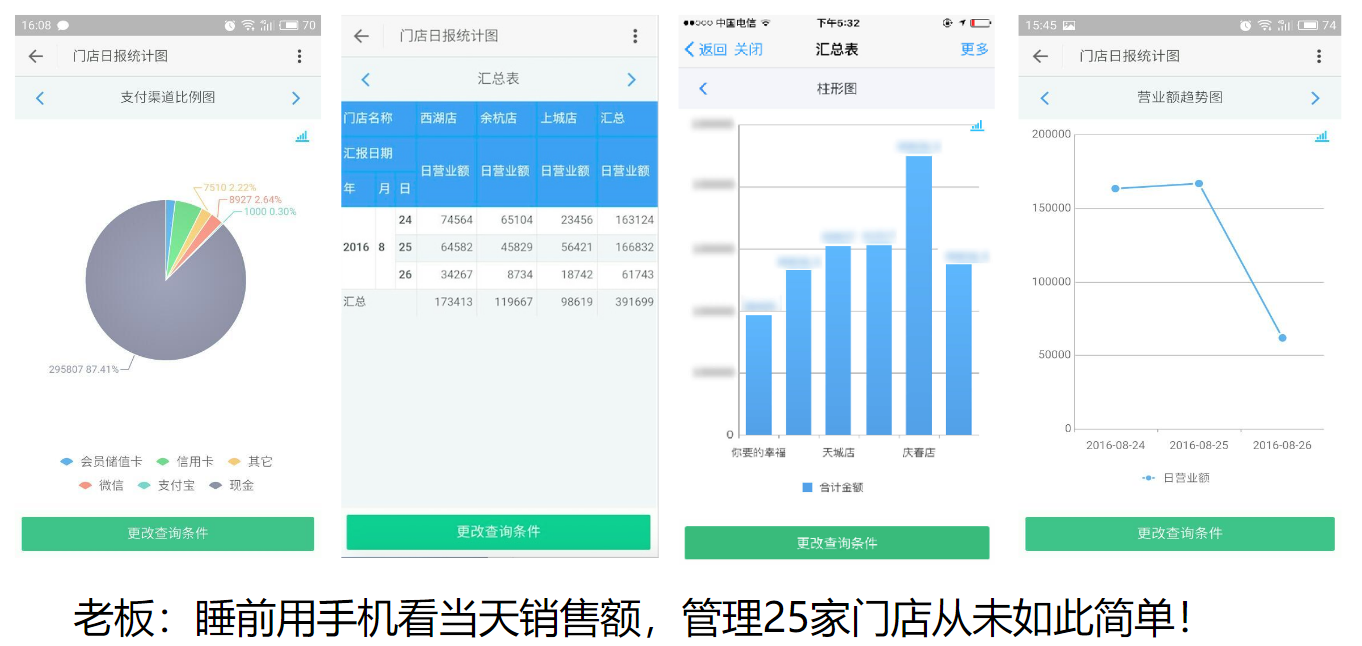
Task: Tap back arrow on 营业额趋势图 screen
Action: pos(1040,57)
